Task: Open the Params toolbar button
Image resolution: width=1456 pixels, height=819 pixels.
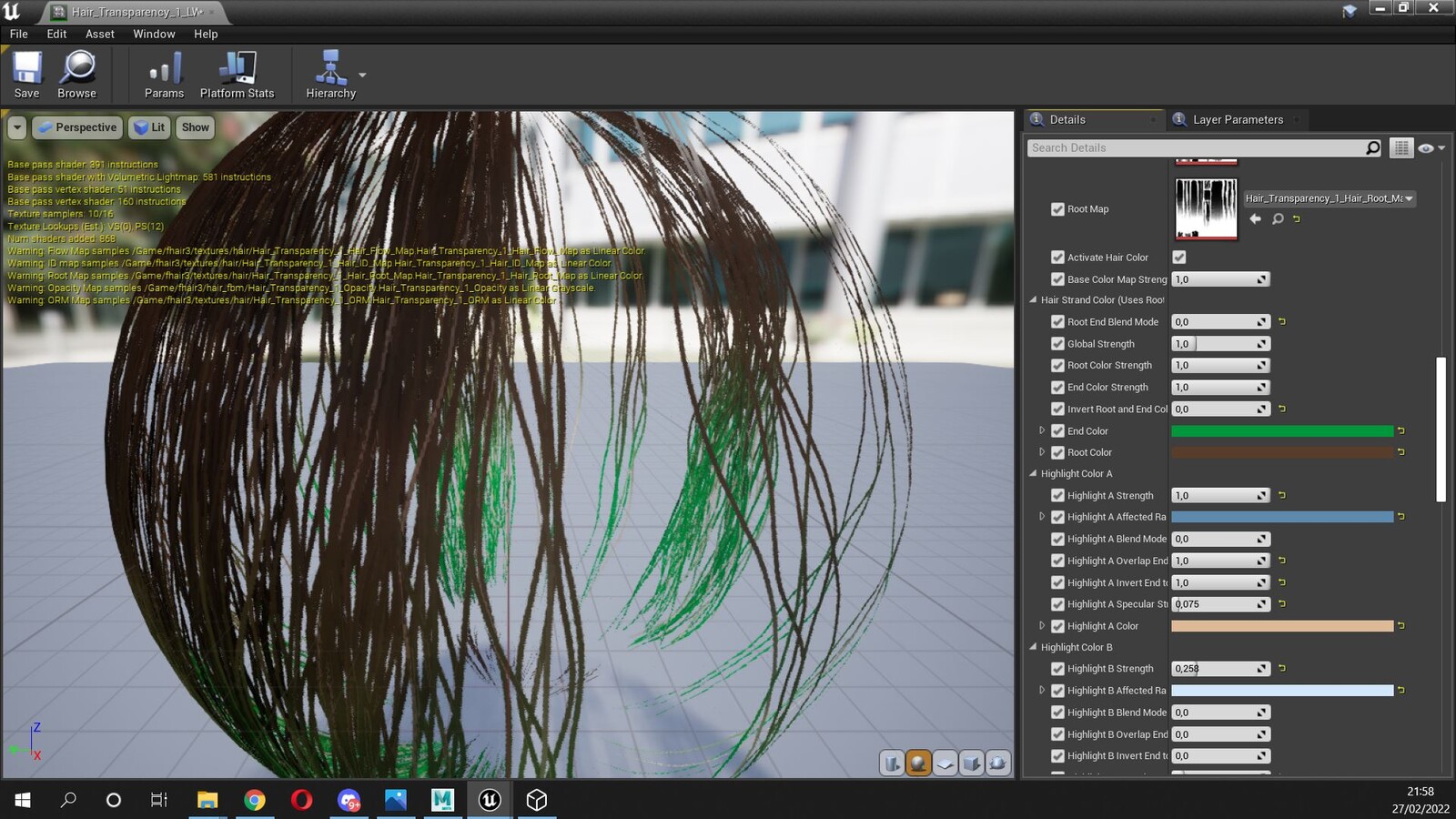Action: click(x=164, y=75)
